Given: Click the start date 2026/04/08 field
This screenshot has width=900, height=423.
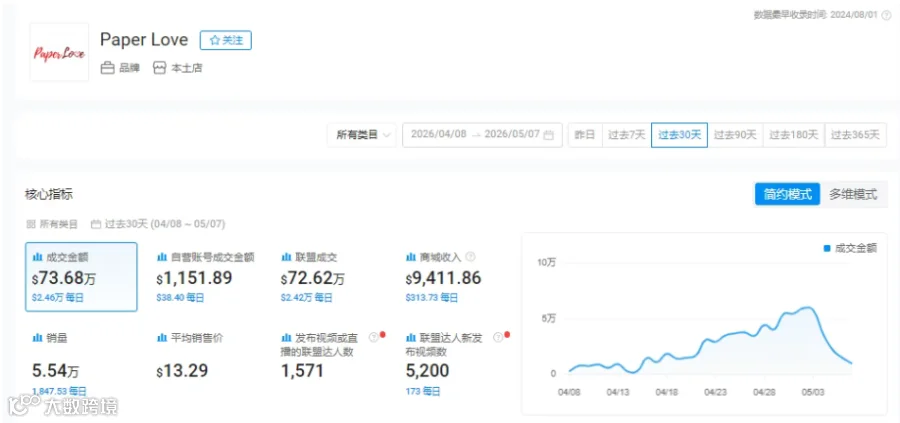Looking at the screenshot, I should click(x=439, y=135).
